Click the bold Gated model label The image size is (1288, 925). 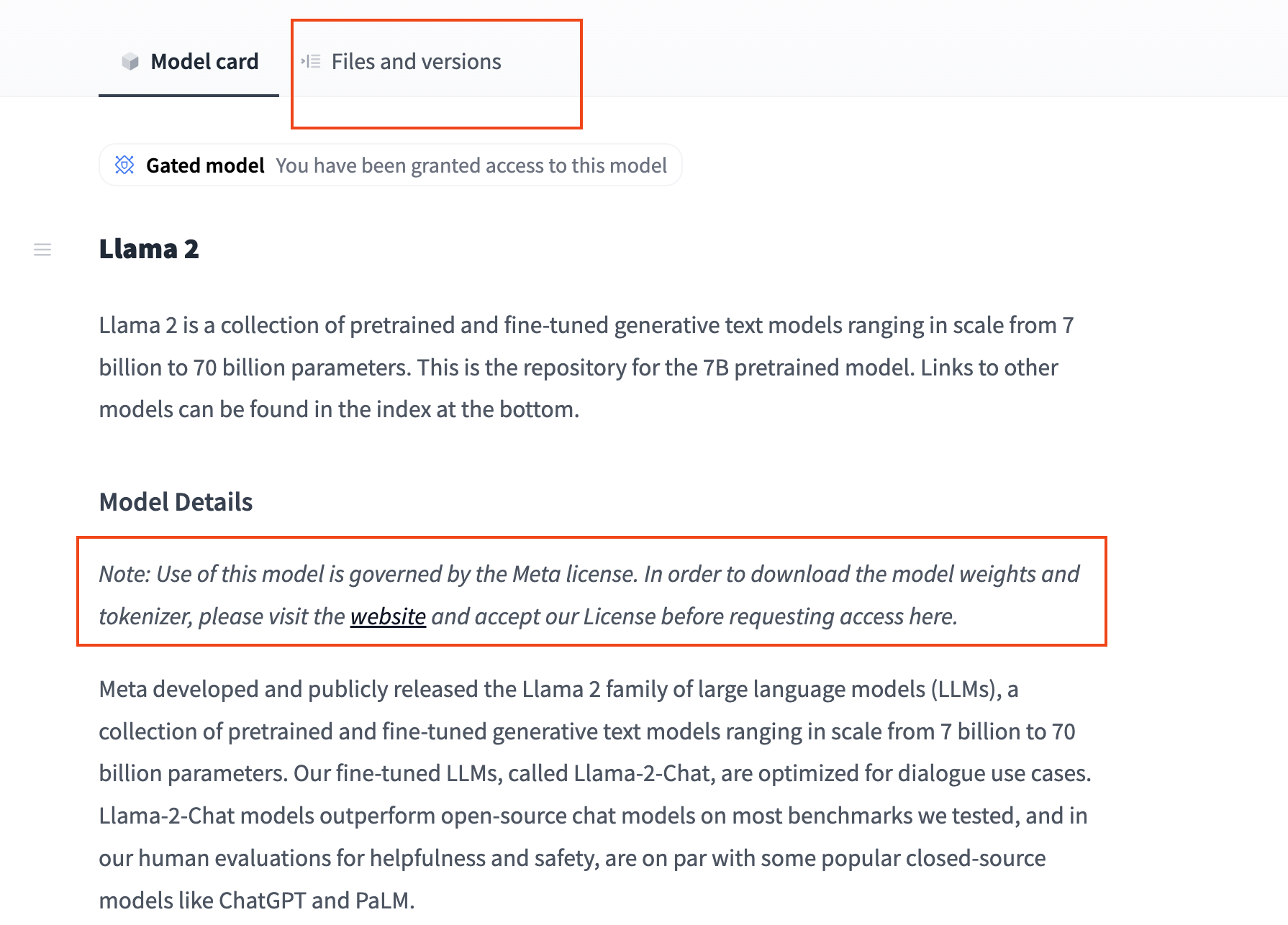(x=205, y=165)
